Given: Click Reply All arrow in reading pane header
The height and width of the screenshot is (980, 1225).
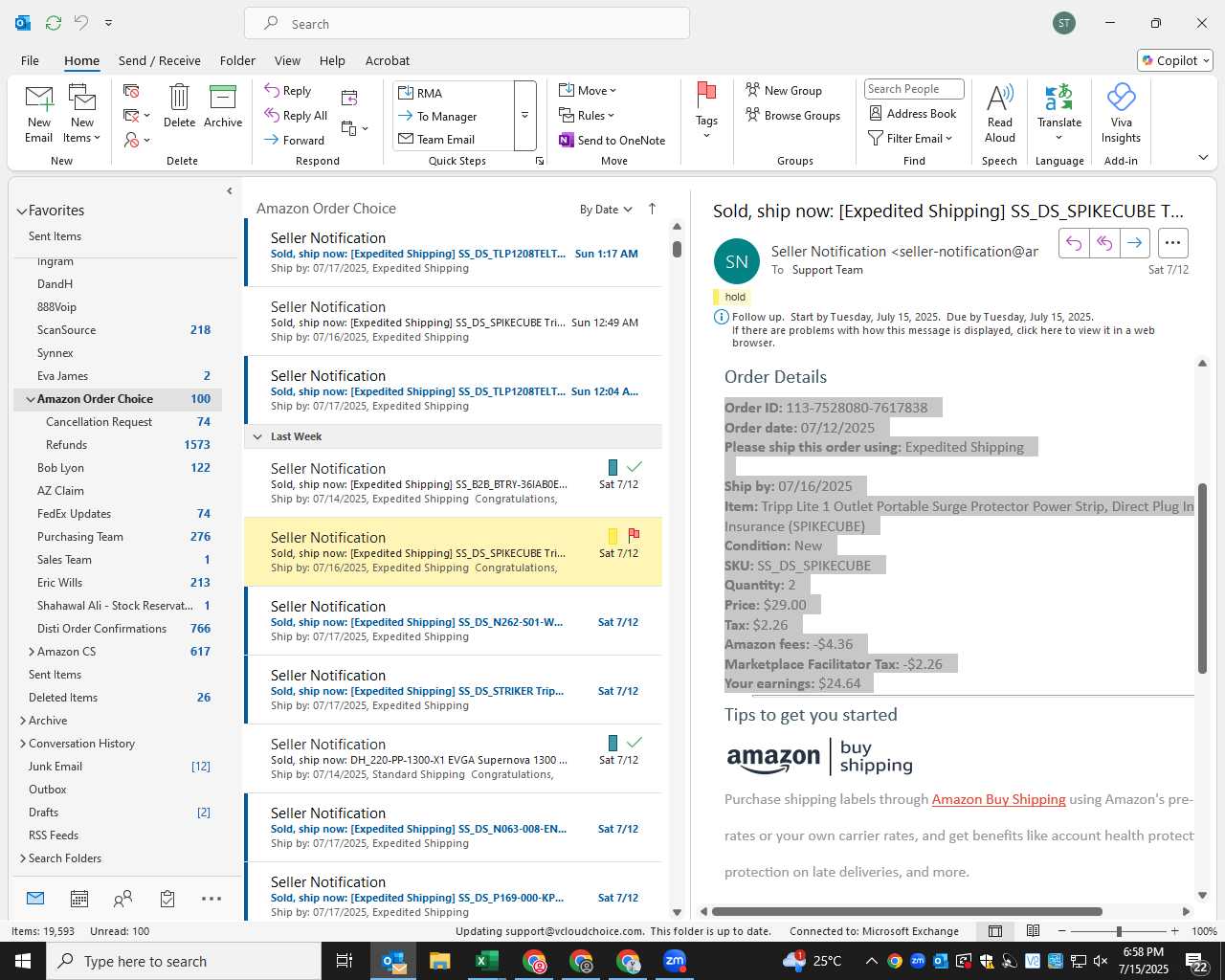Looking at the screenshot, I should click(x=1104, y=243).
